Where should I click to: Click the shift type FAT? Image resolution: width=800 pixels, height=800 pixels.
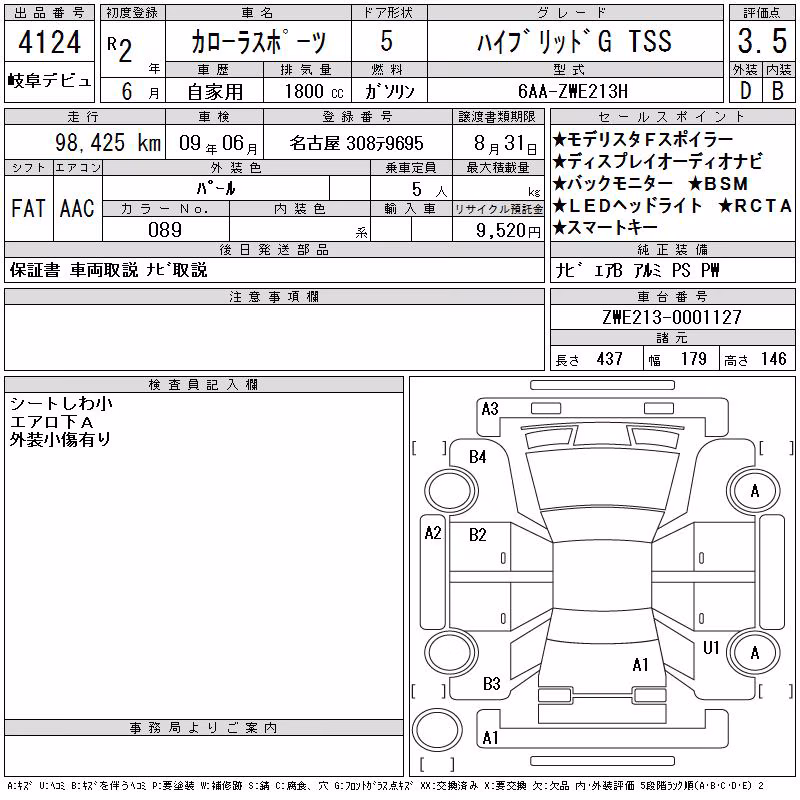coord(28,208)
